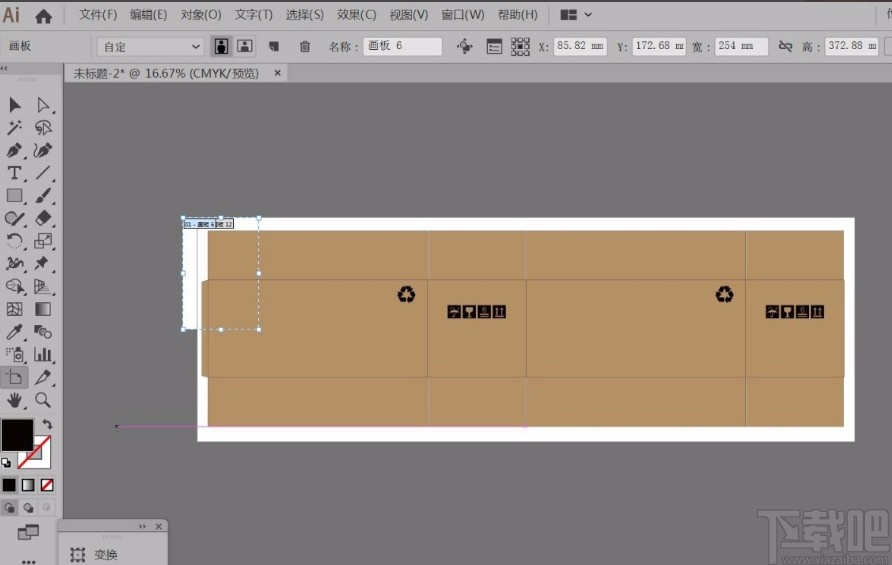The width and height of the screenshot is (892, 565).
Task: Edit the Y position field
Action: click(659, 46)
